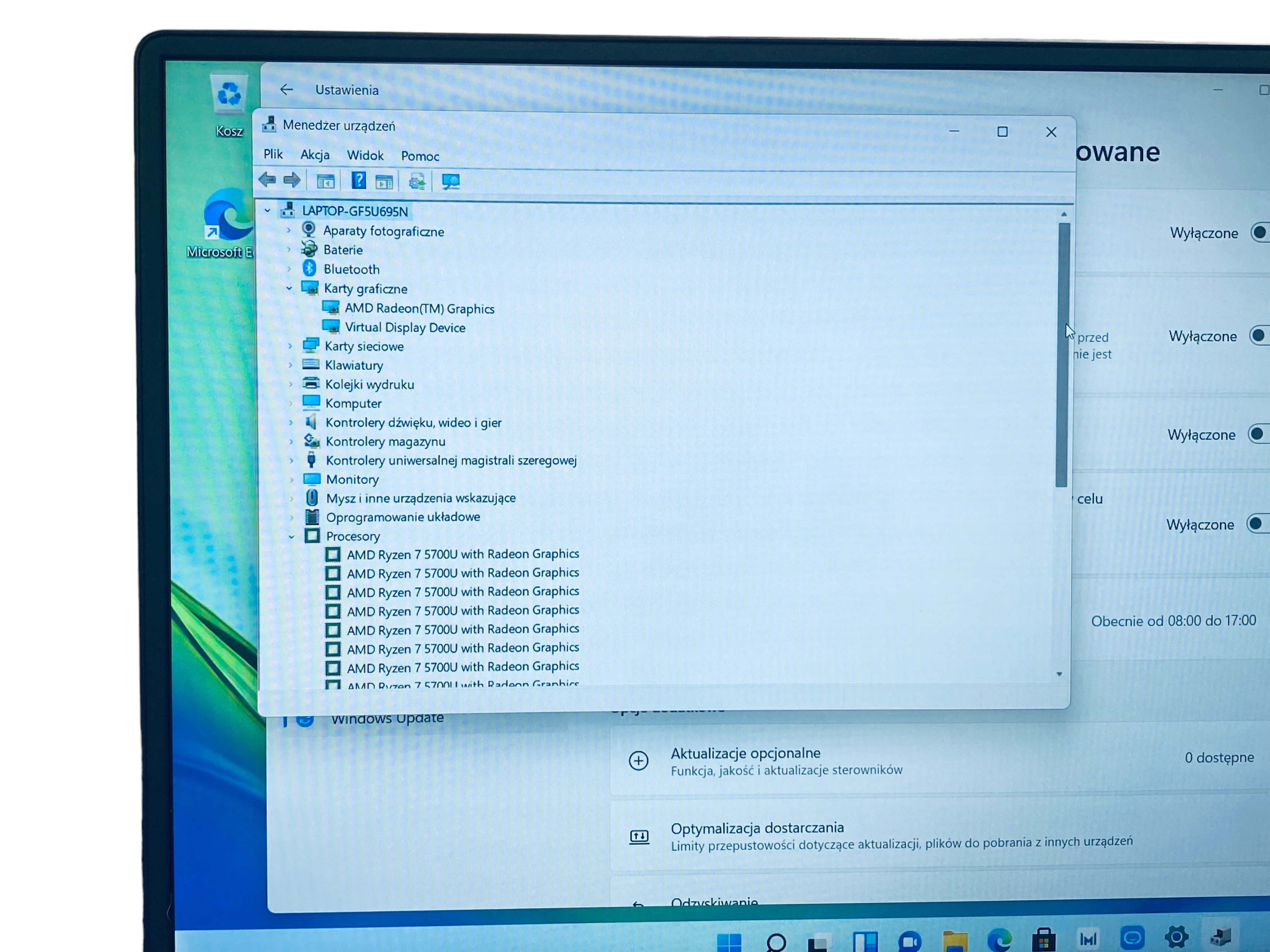Click the Back arrow in Device Manager toolbar
Viewport: 1270px width, 952px height.
[x=267, y=180]
